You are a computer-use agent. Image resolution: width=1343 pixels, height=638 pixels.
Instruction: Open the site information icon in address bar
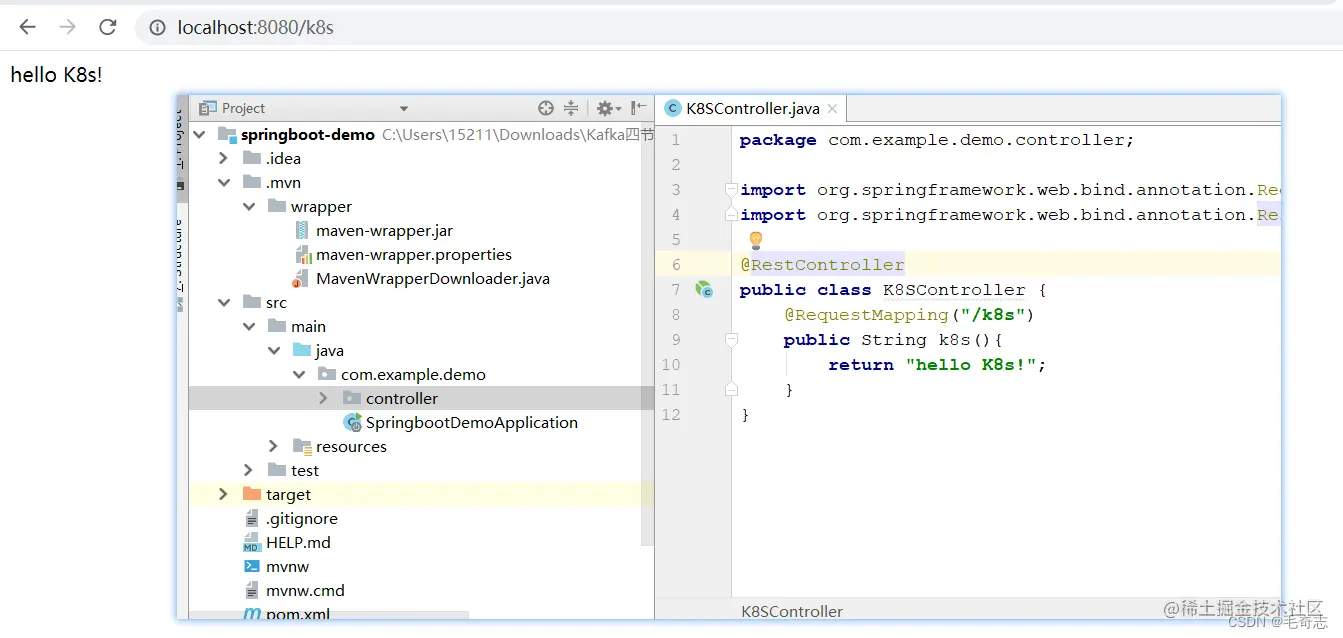click(x=157, y=28)
